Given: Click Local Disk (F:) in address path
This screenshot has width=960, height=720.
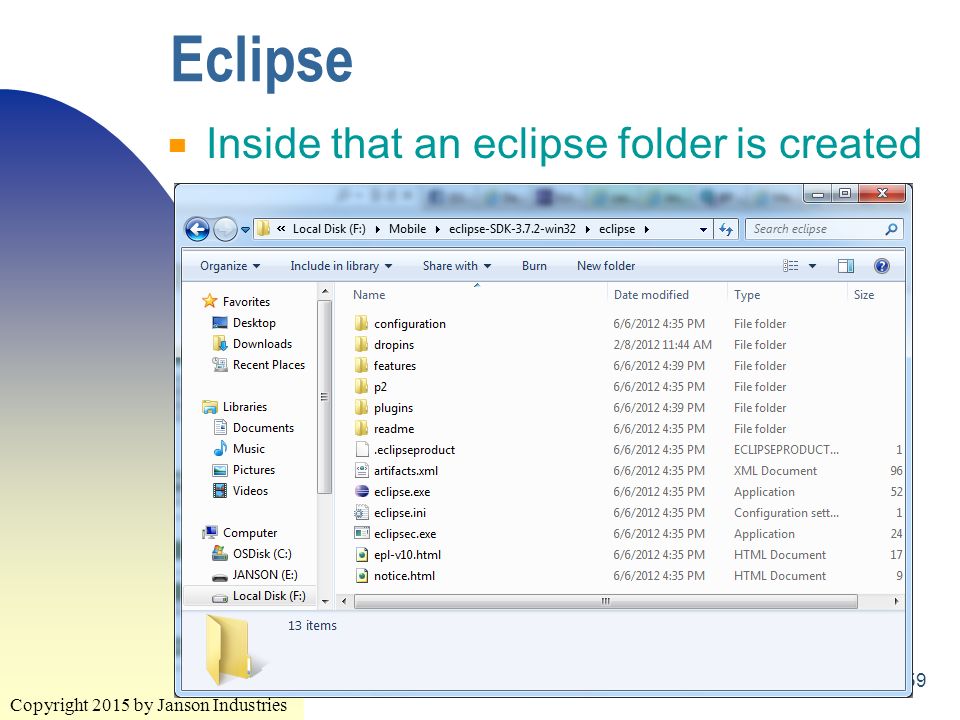Looking at the screenshot, I should click(x=329, y=229).
